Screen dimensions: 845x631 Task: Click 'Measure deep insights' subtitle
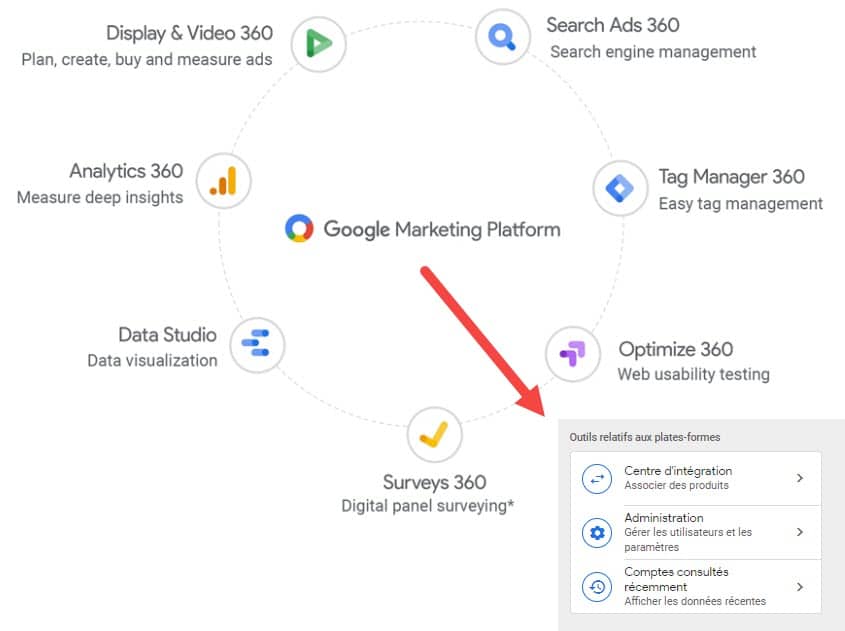click(100, 197)
